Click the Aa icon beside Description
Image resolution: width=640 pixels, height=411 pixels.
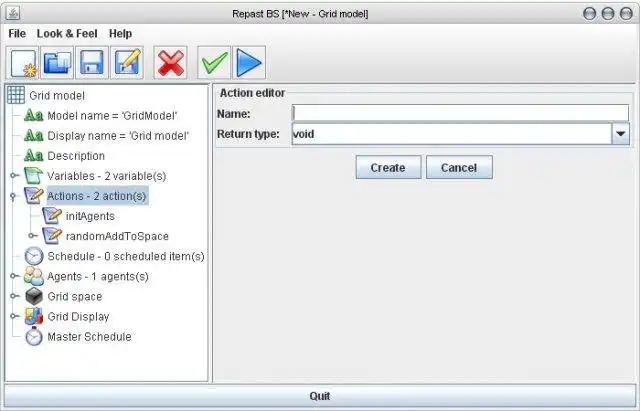pos(33,156)
